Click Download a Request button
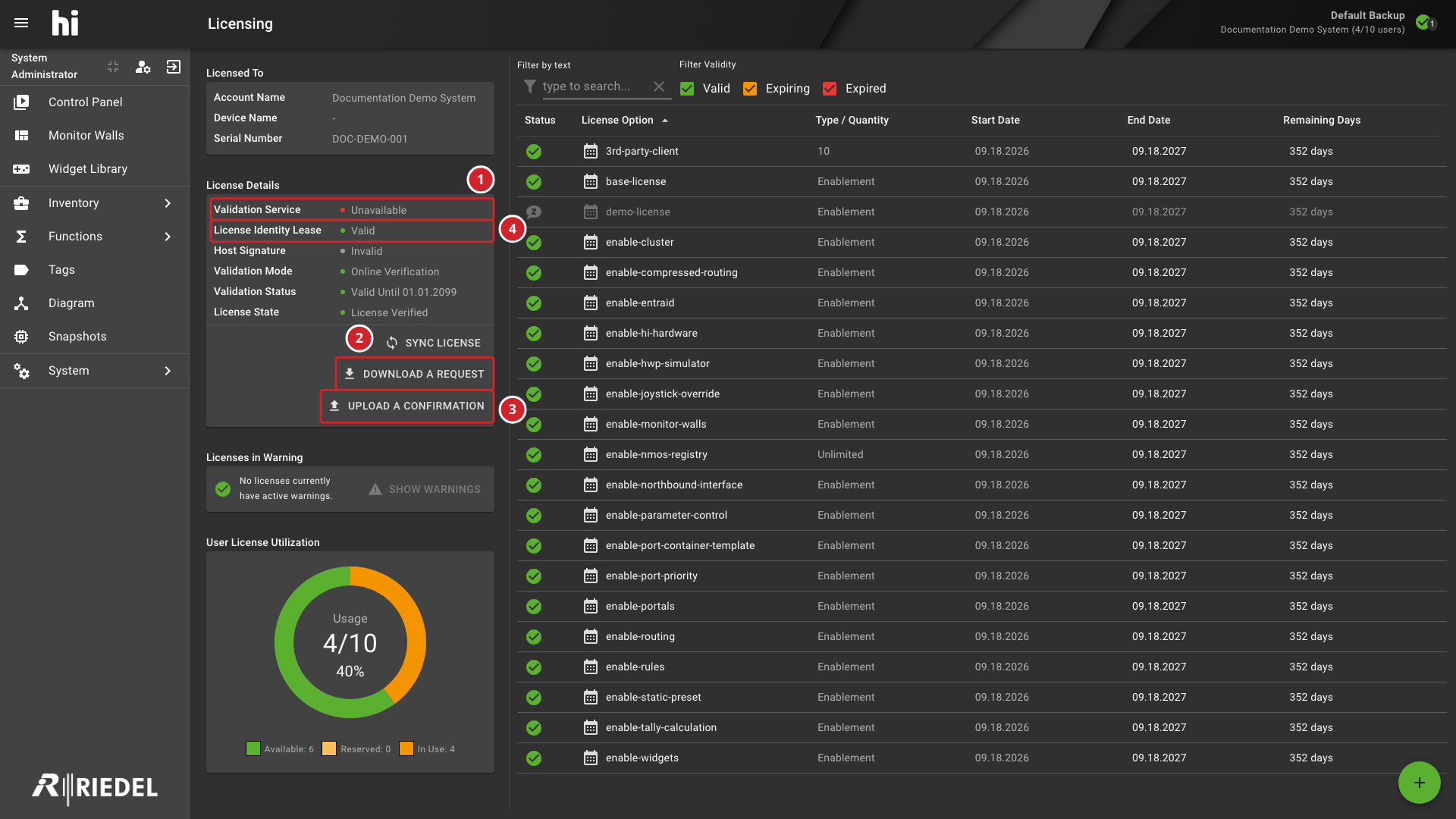 (x=414, y=374)
